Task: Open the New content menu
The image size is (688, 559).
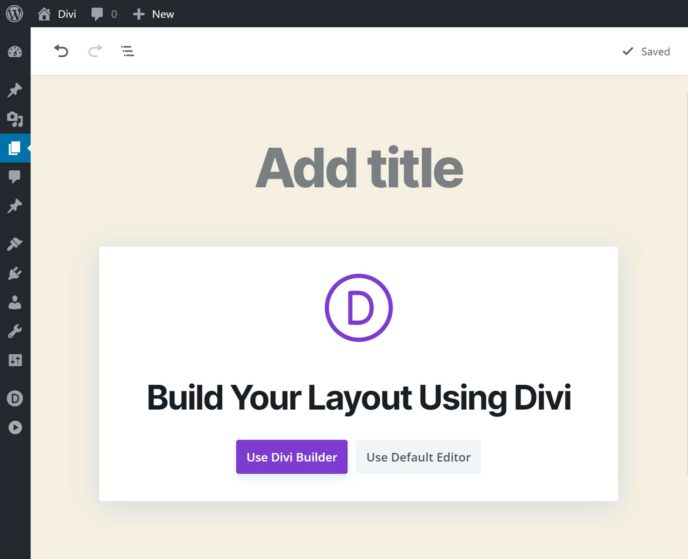Action: click(154, 14)
